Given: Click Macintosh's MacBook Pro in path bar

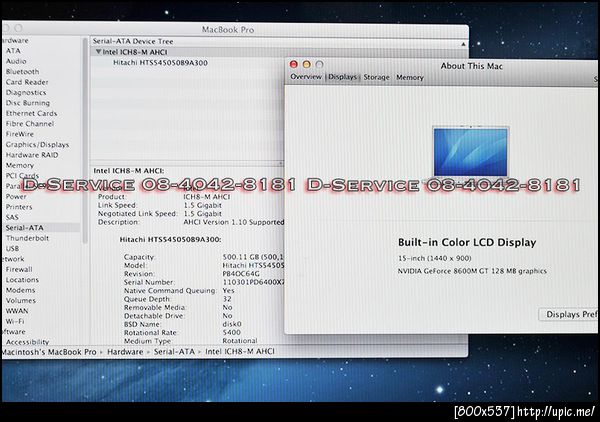Looking at the screenshot, I should tap(49, 352).
